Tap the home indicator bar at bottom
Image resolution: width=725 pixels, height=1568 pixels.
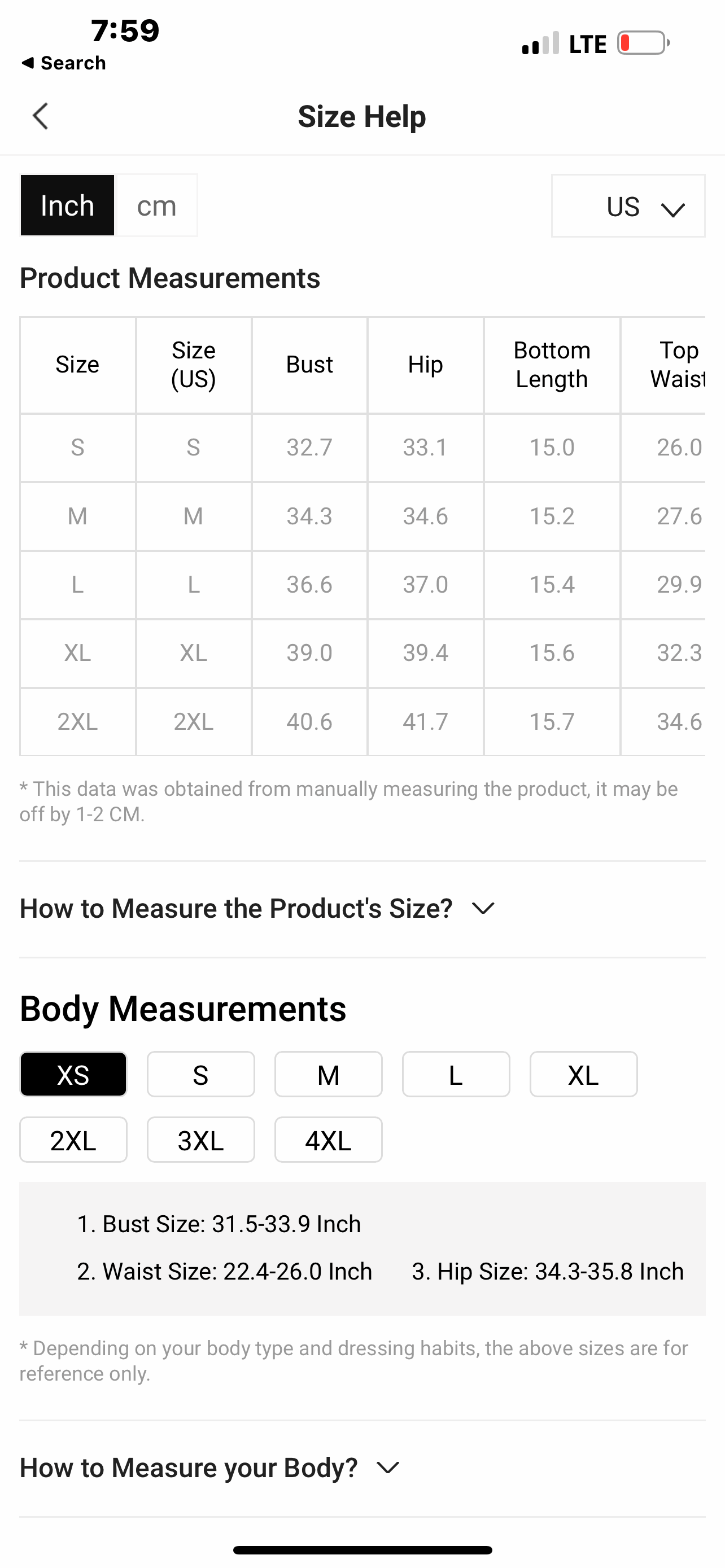[362, 1550]
